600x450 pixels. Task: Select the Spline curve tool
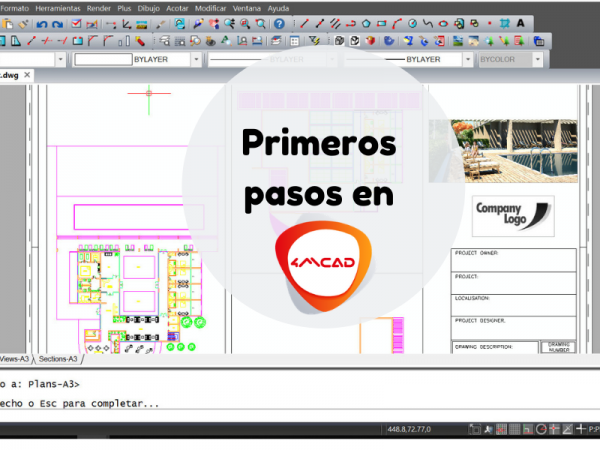pos(428,24)
